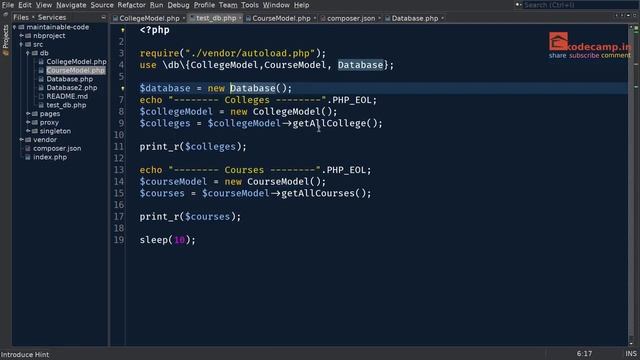The image size is (640, 360).
Task: Select README.md in the file tree
Action: pyautogui.click(x=67, y=96)
